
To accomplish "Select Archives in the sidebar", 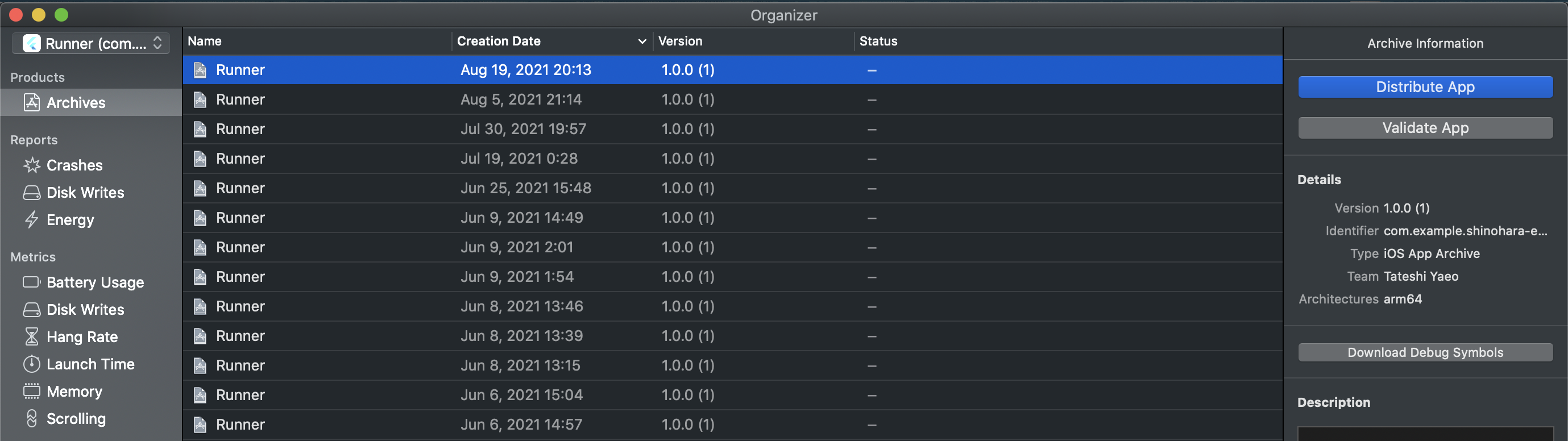I will point(91,102).
